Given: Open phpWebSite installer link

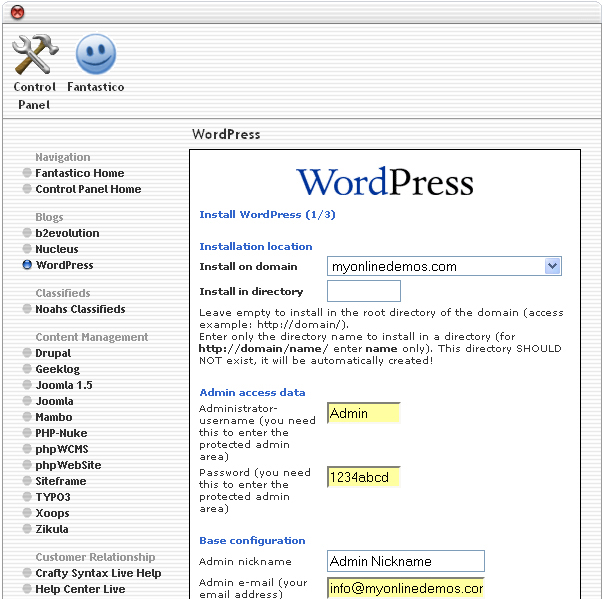Looking at the screenshot, I should click(x=68, y=465).
